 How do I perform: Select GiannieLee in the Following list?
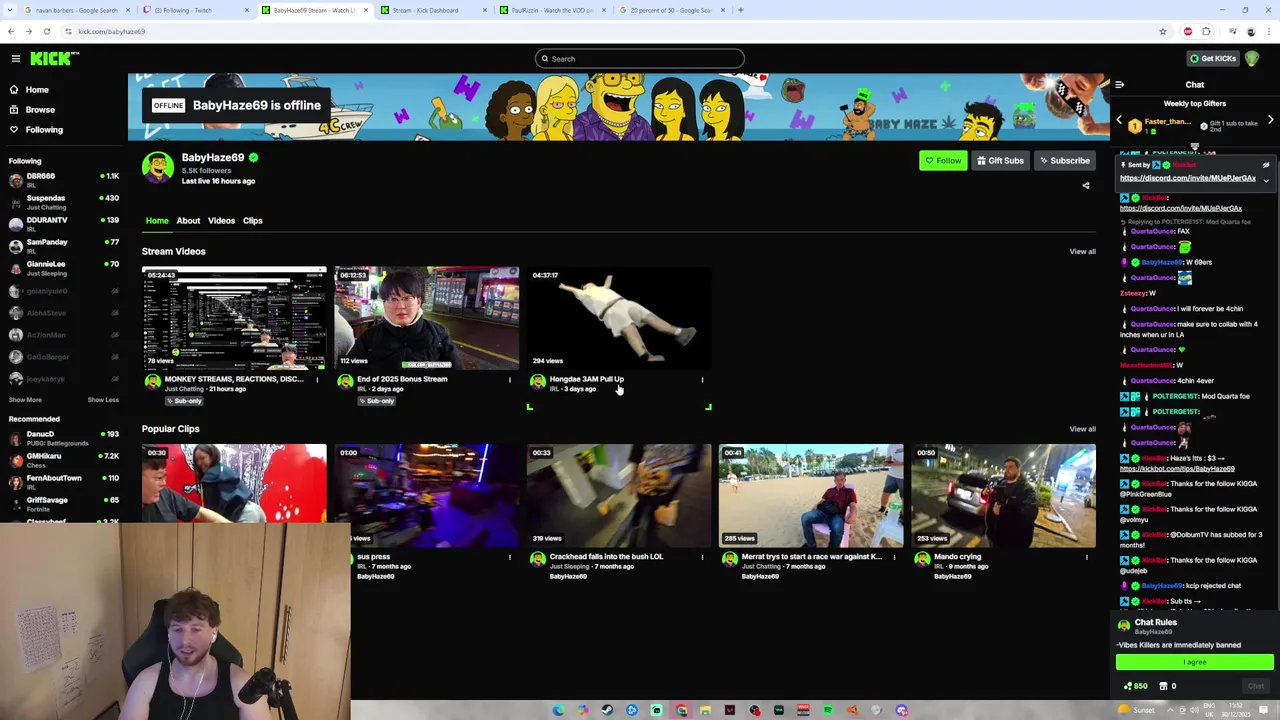(x=63, y=269)
